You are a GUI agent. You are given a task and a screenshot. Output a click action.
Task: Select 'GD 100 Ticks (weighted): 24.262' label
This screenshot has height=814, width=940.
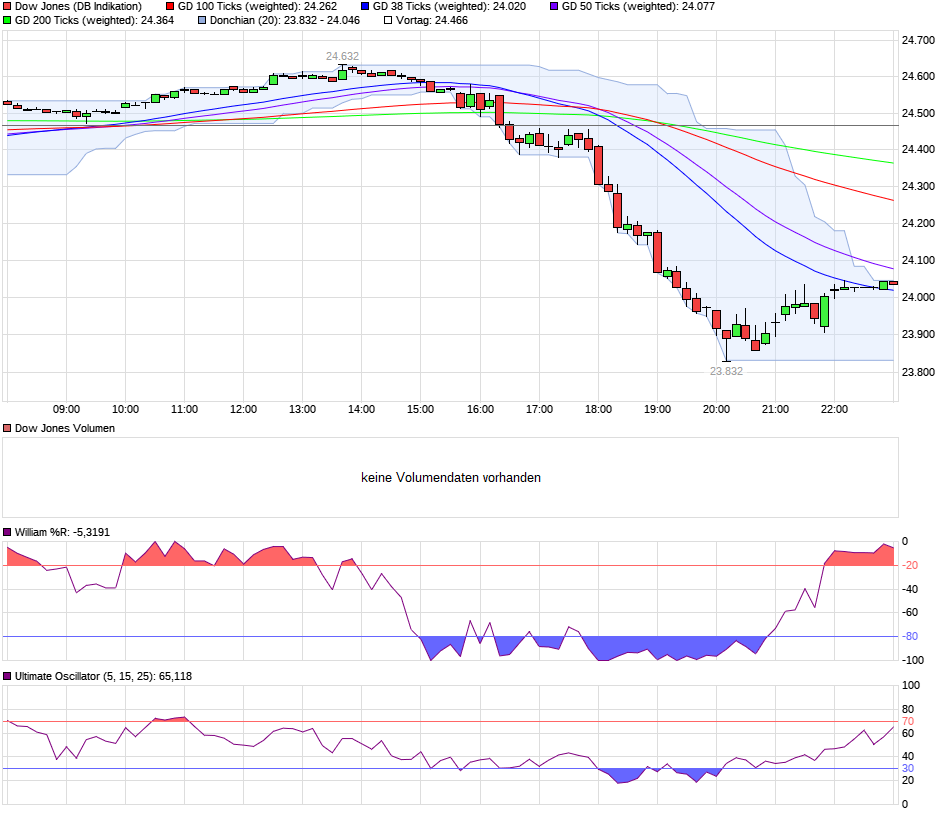click(257, 7)
